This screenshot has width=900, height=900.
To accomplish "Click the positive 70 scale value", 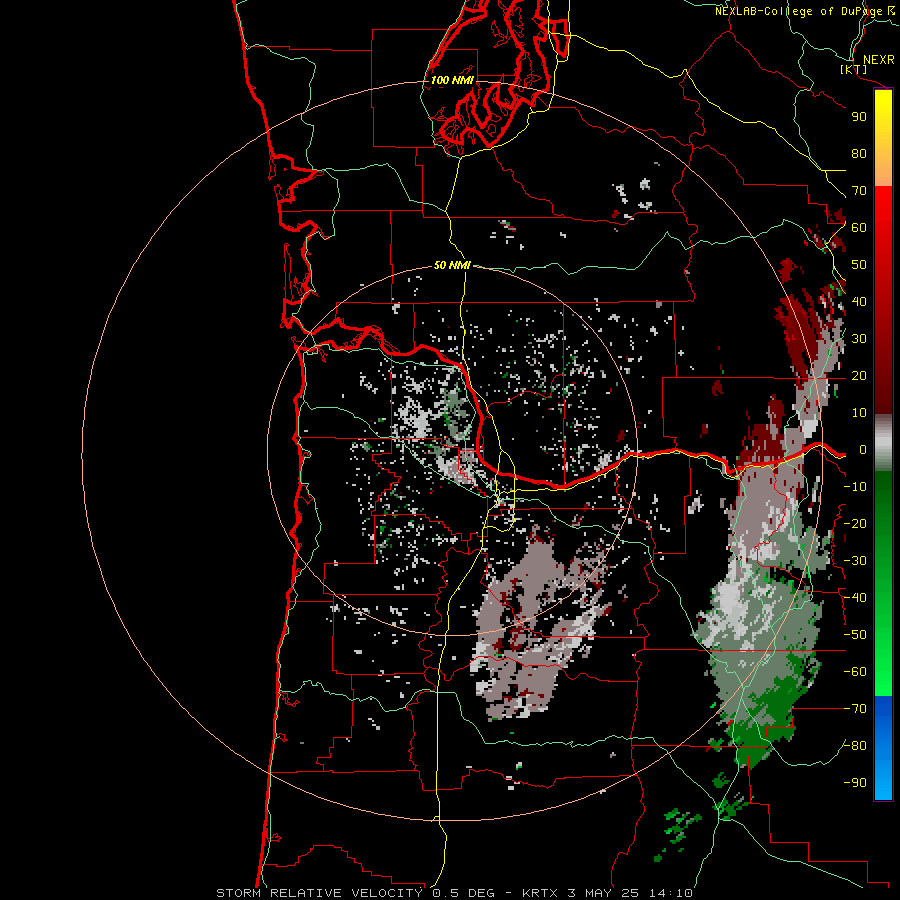I will point(859,191).
